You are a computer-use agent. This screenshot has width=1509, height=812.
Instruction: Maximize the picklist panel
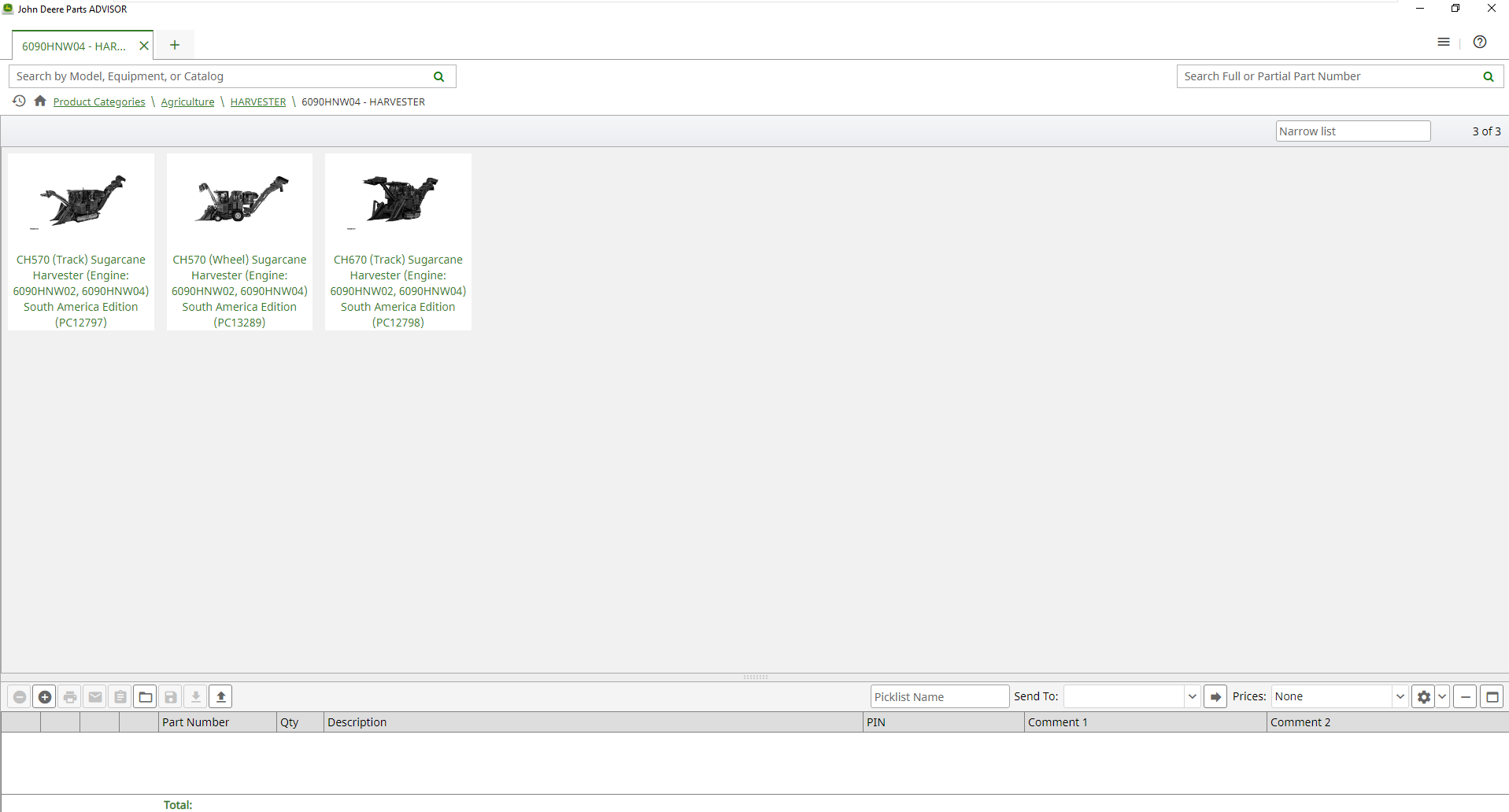tap(1492, 696)
